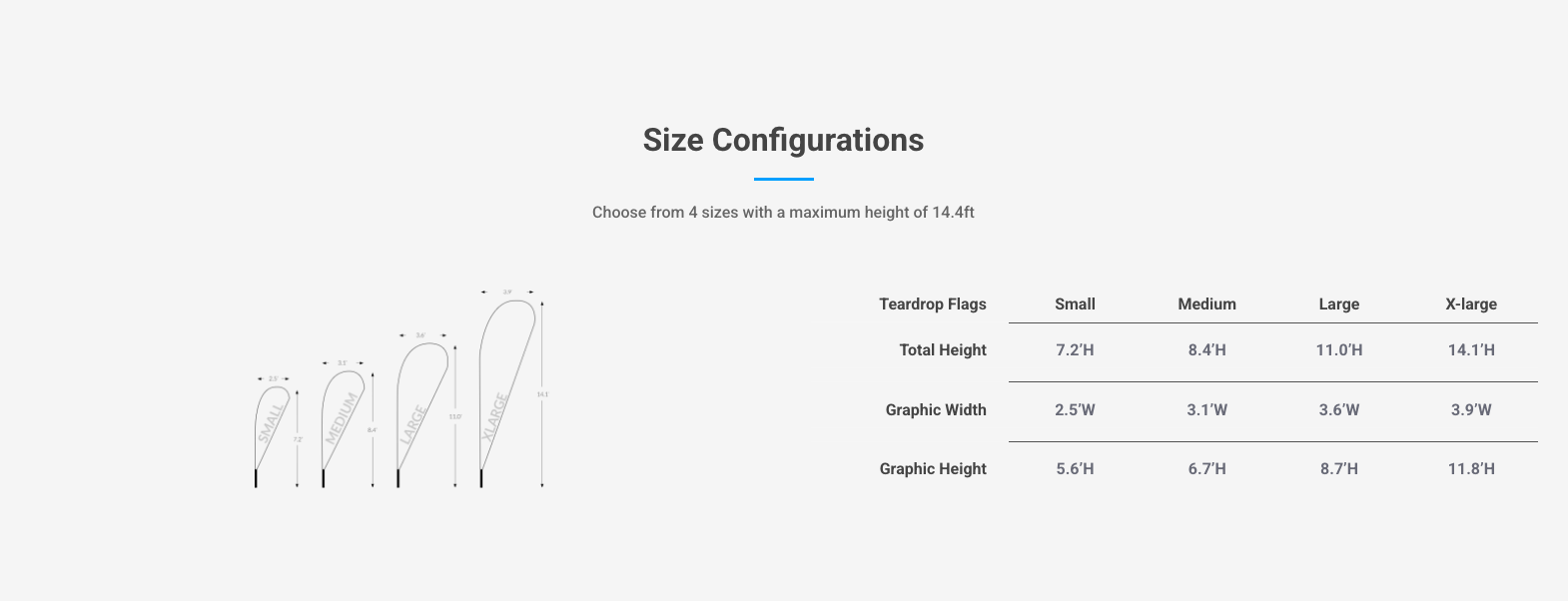Image resolution: width=1568 pixels, height=601 pixels.
Task: Select the X-large column header
Action: coord(1470,304)
